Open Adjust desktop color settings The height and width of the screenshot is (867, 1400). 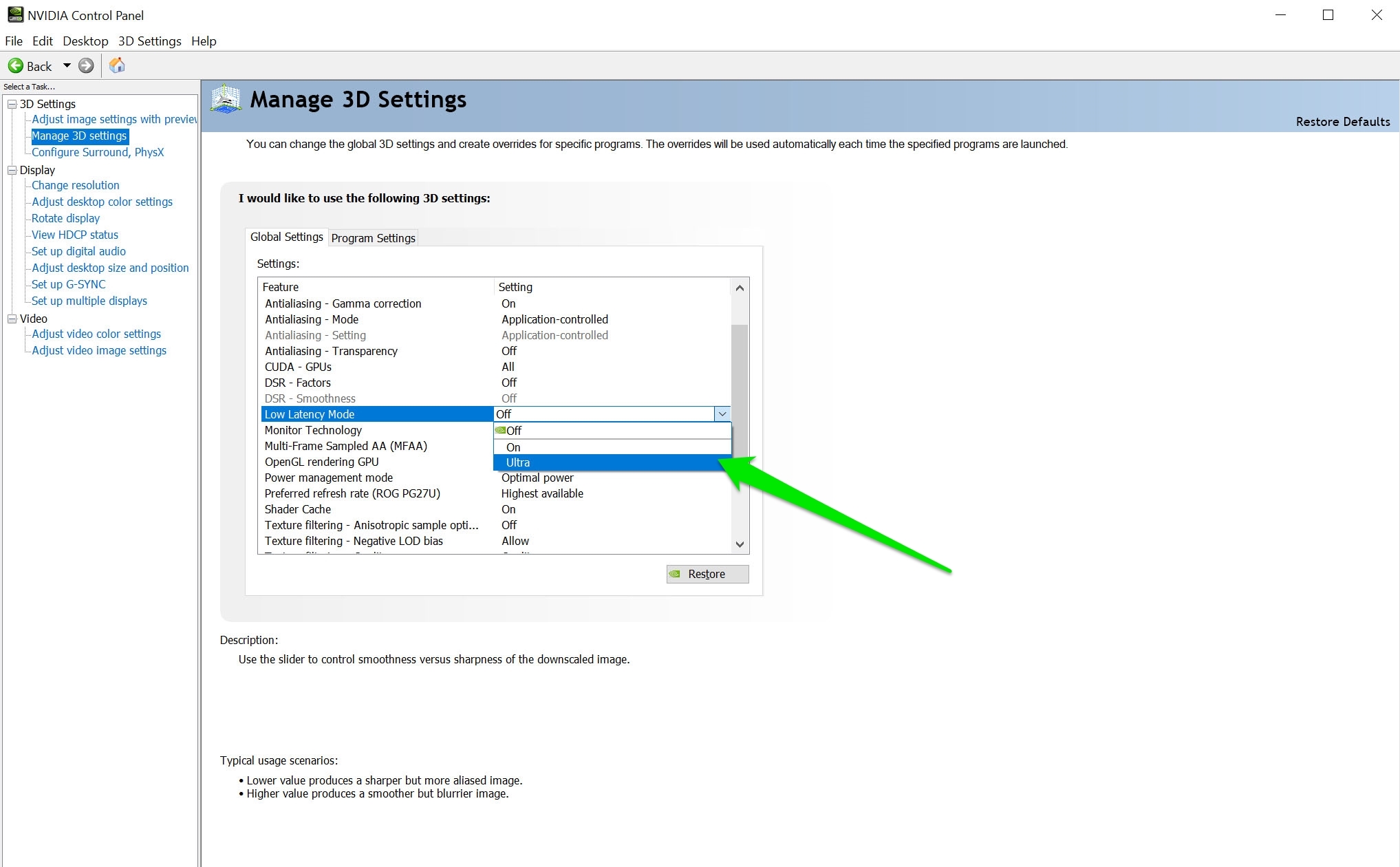(x=102, y=202)
